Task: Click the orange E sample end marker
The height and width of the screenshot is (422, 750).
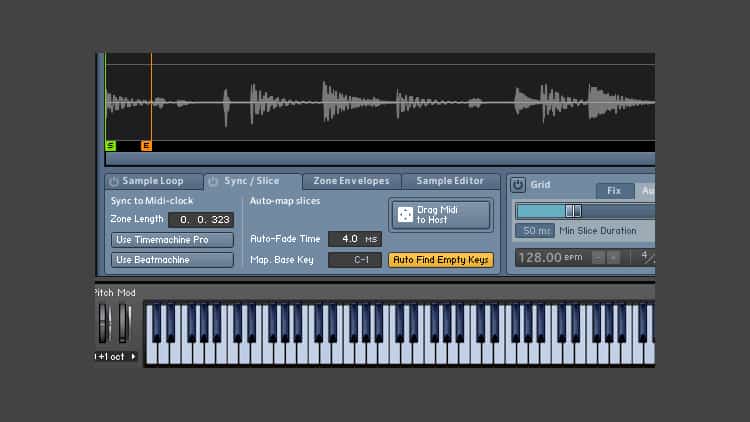Action: coord(146,146)
